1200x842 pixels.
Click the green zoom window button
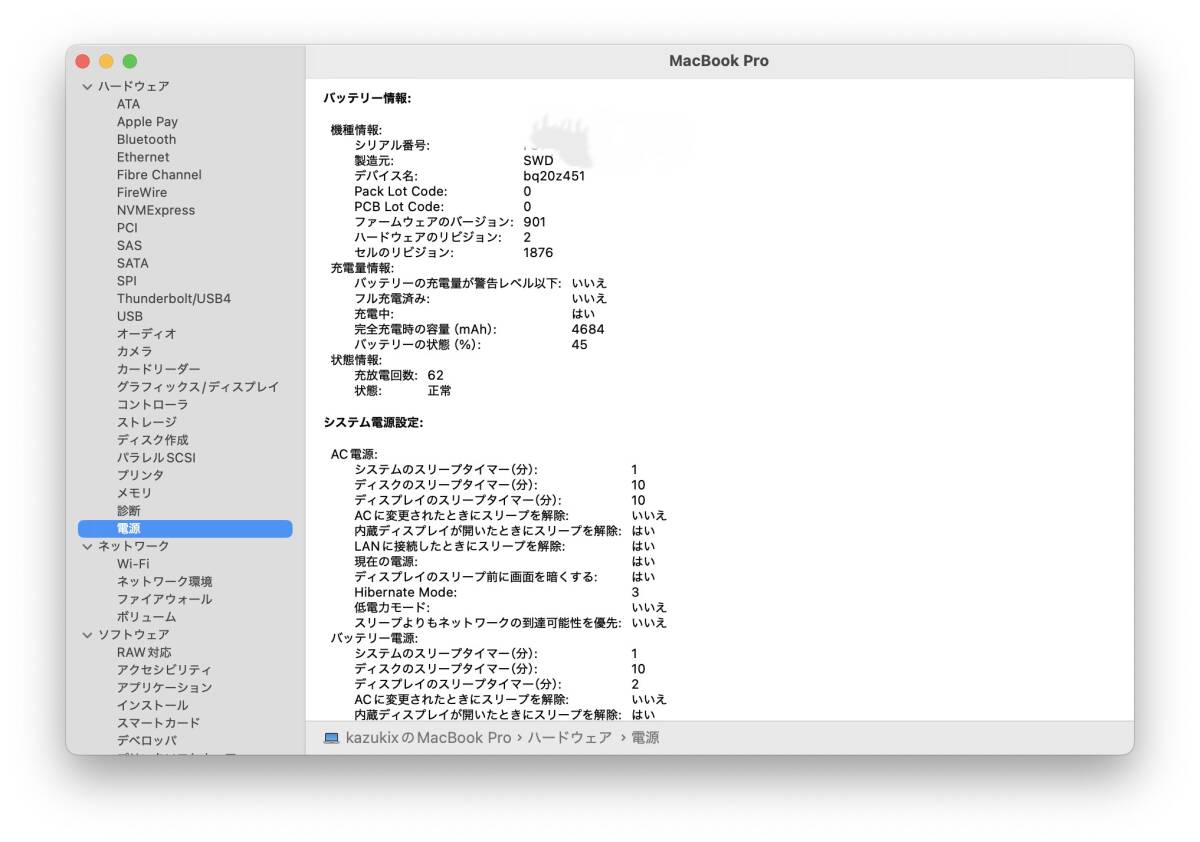(130, 62)
